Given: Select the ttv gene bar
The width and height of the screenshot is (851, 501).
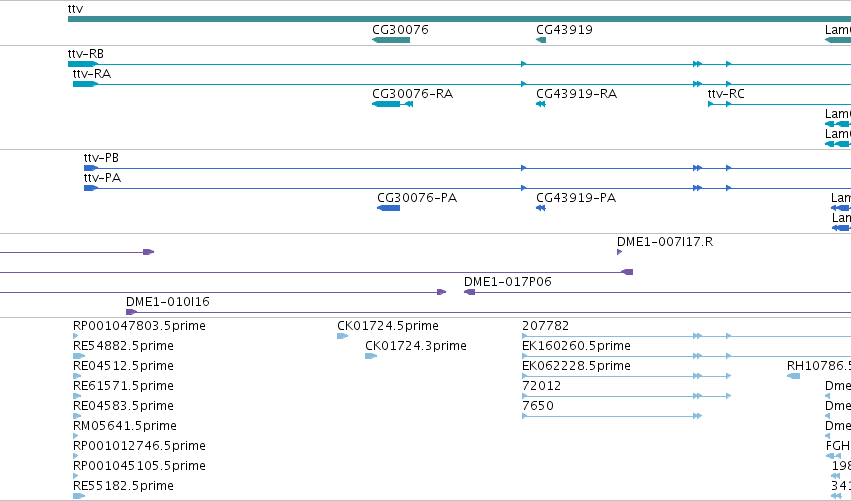Looking at the screenshot, I should pos(459,19).
